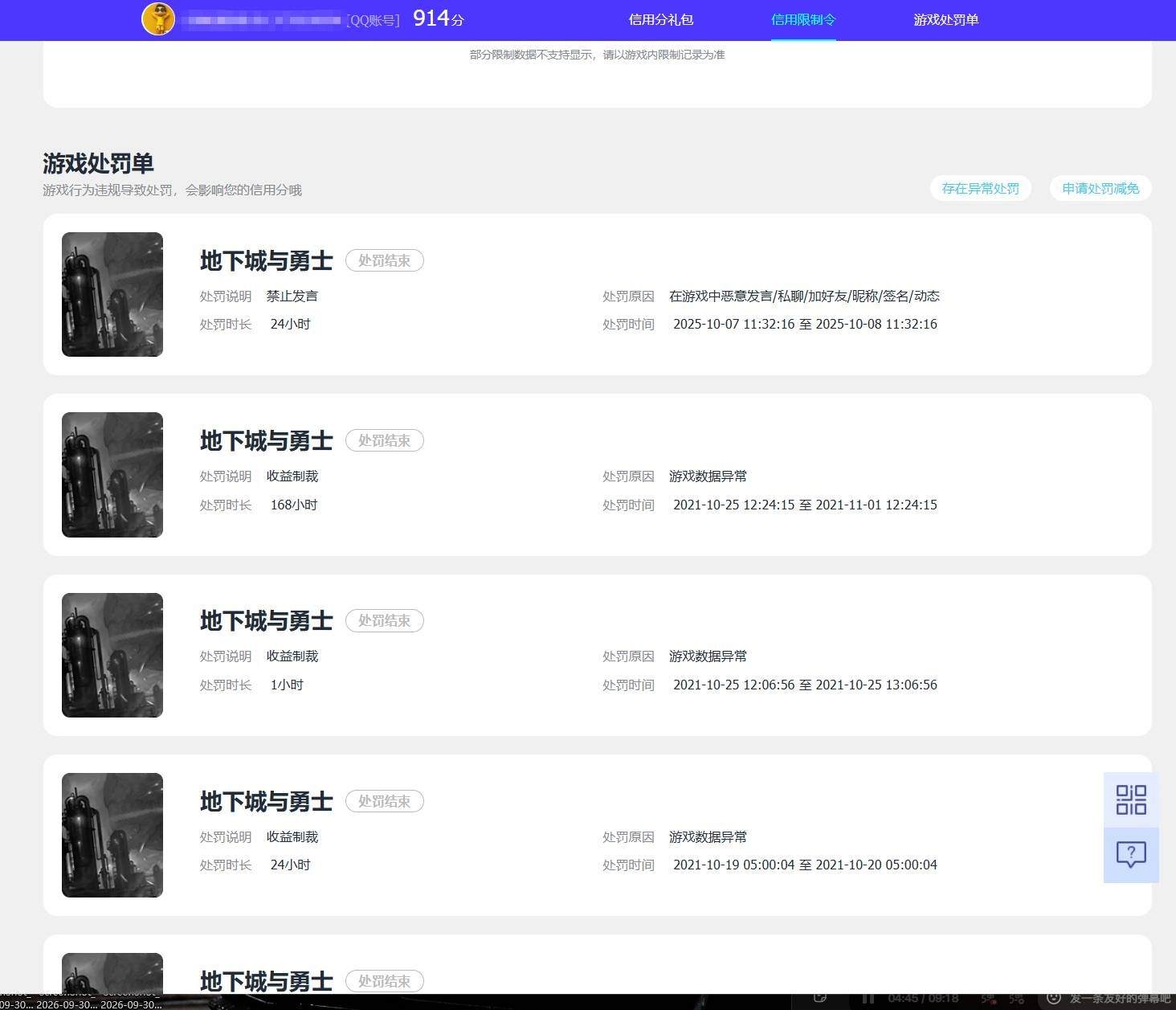Click the 2021-10-25 12:06:56 penalty time
Screen dimensions: 1176x1010
[805, 685]
